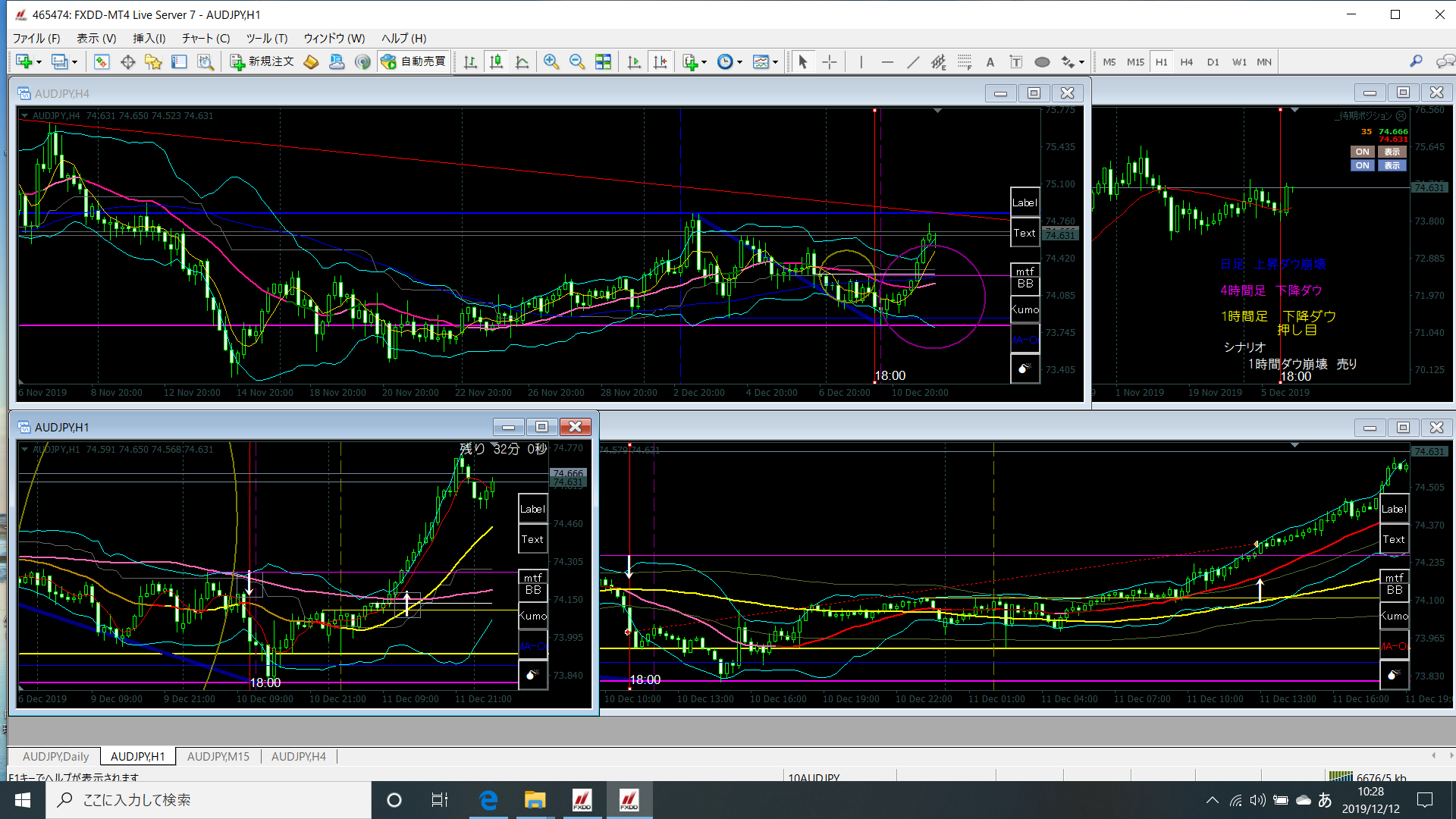Open the New Chart toolbar icon
This screenshot has width=1456, height=819.
click(x=24, y=62)
